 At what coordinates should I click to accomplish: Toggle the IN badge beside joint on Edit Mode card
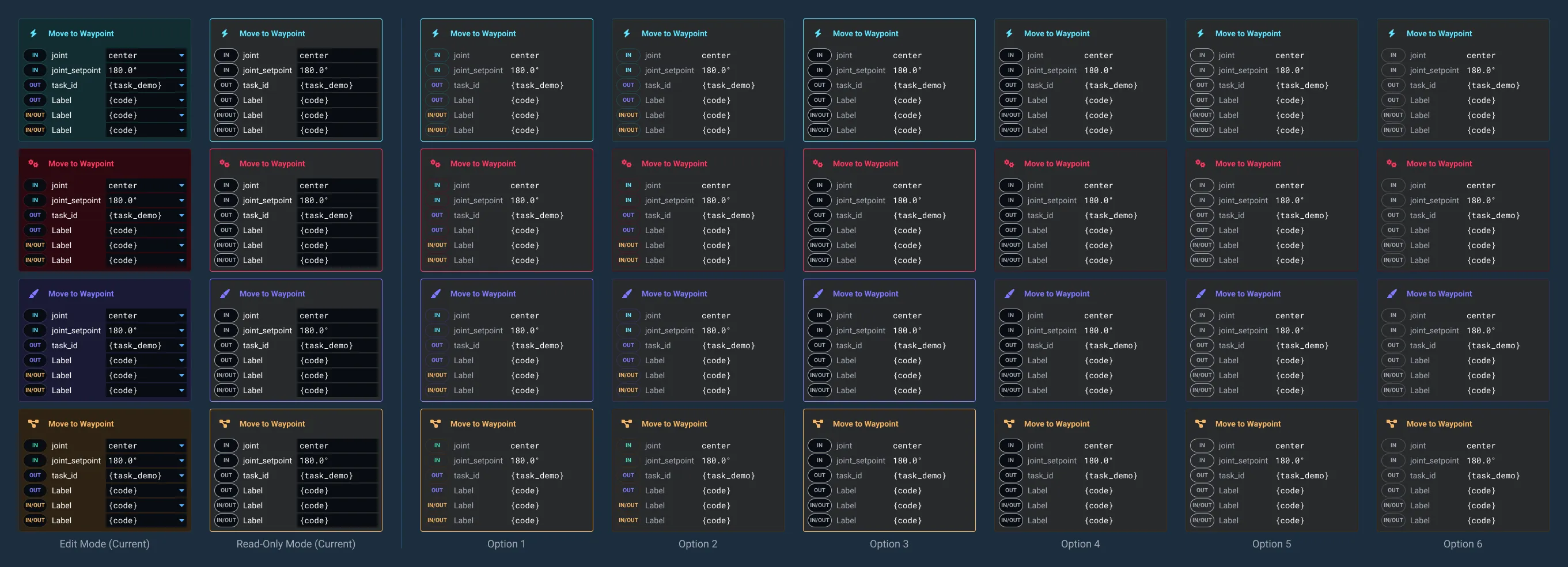point(35,55)
